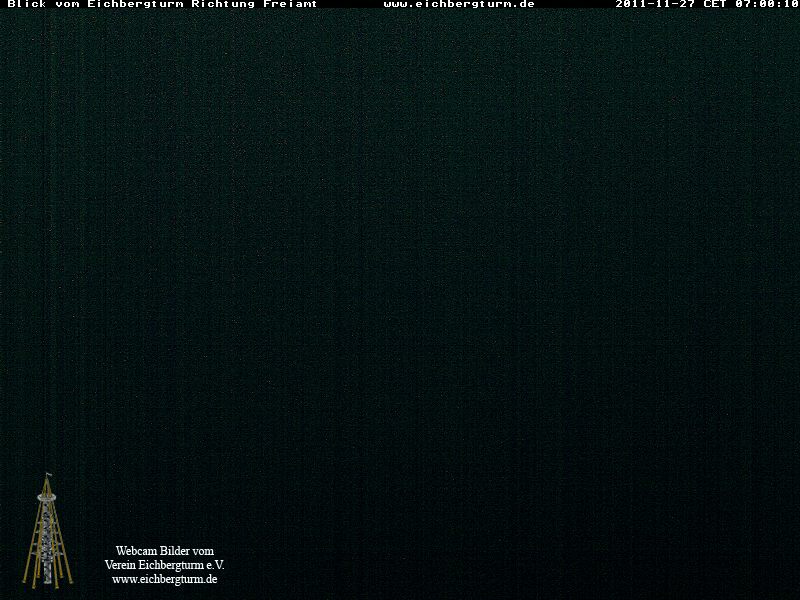Open the www.eichbergturm.de link in the header
This screenshot has height=600, width=800.
click(459, 5)
